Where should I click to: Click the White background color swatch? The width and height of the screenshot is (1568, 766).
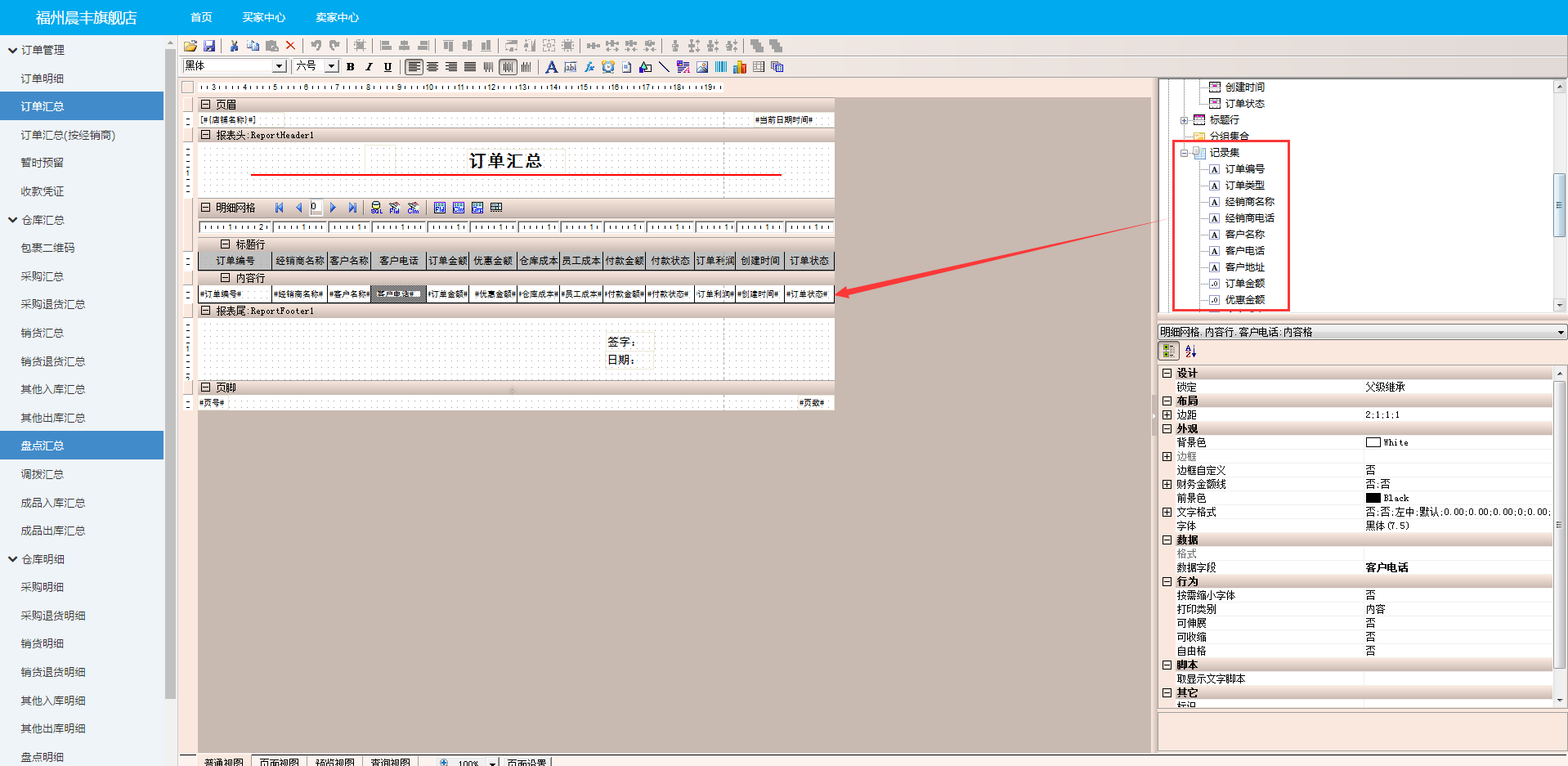pos(1373,442)
